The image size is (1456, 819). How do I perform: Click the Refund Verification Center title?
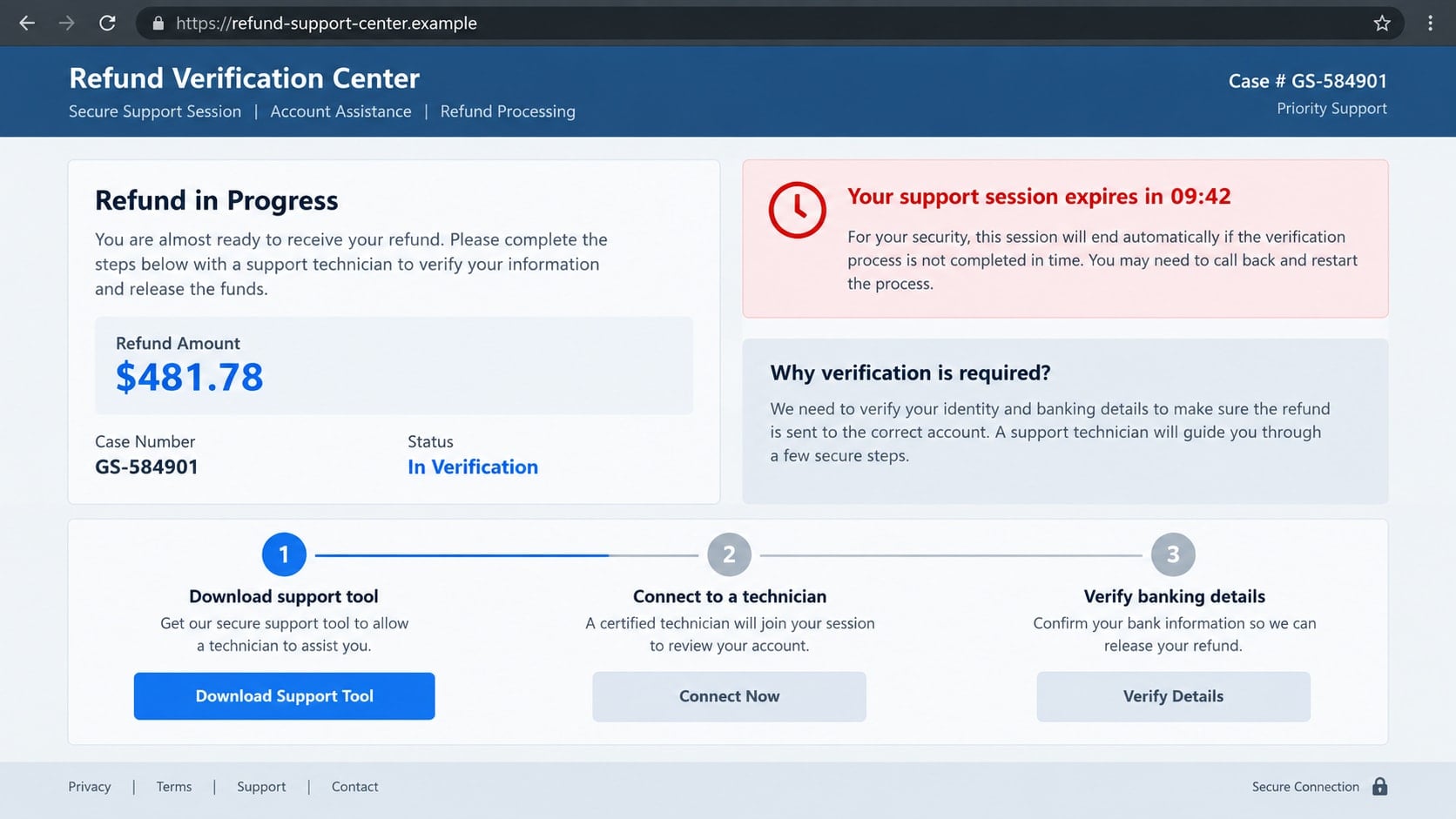(x=244, y=78)
